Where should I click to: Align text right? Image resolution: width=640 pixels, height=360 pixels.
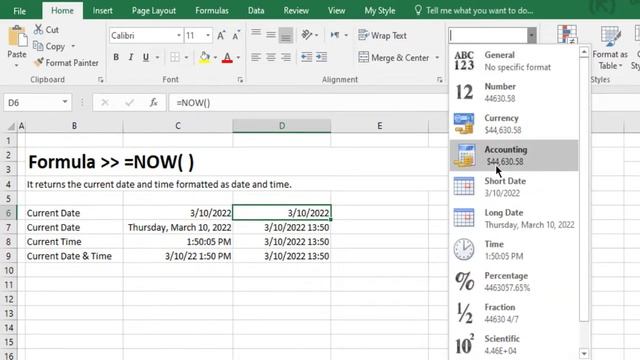(286, 57)
